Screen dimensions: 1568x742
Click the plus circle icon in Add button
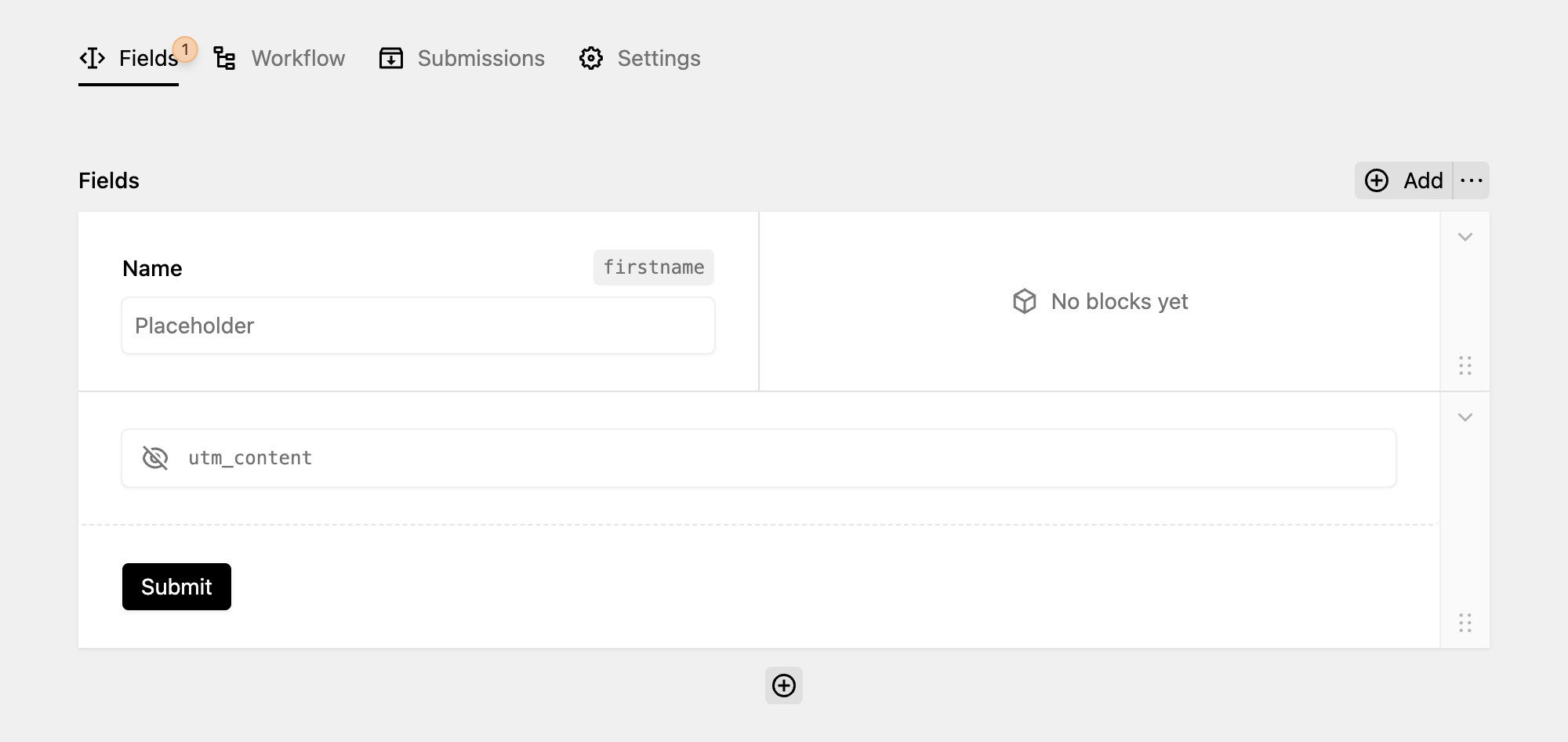(x=1377, y=180)
